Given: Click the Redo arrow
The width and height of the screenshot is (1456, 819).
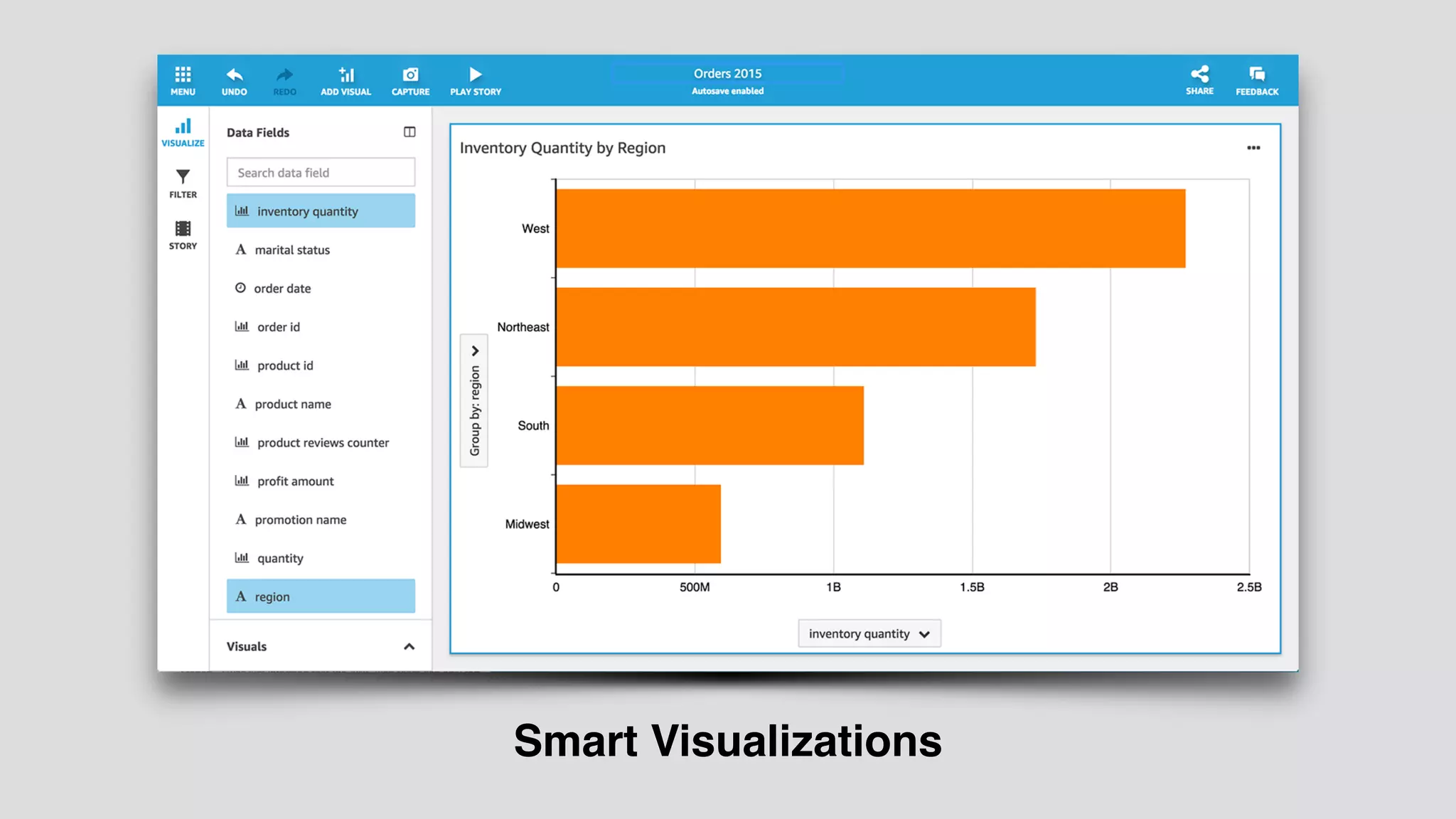Looking at the screenshot, I should click(x=284, y=81).
